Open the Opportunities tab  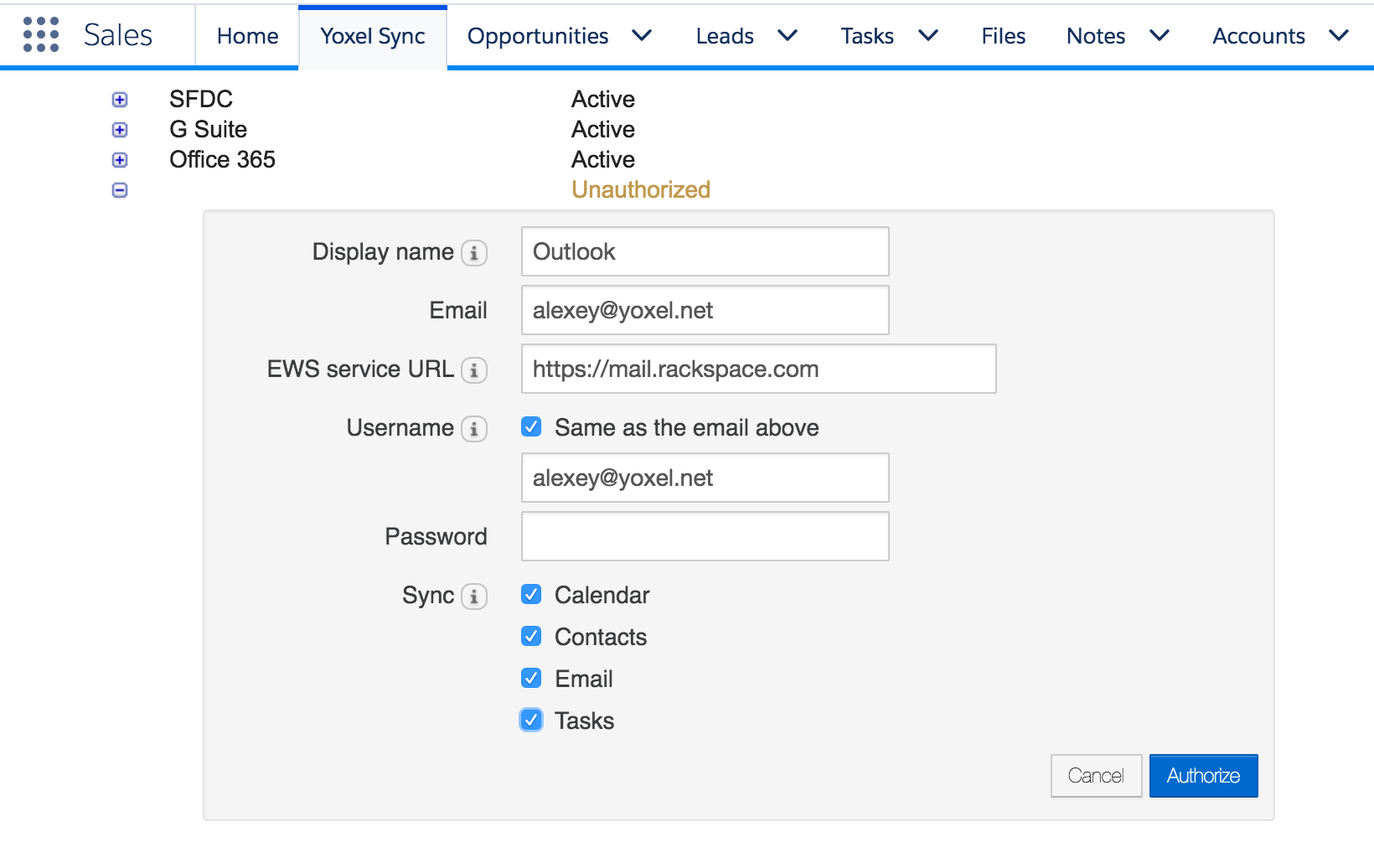click(538, 36)
